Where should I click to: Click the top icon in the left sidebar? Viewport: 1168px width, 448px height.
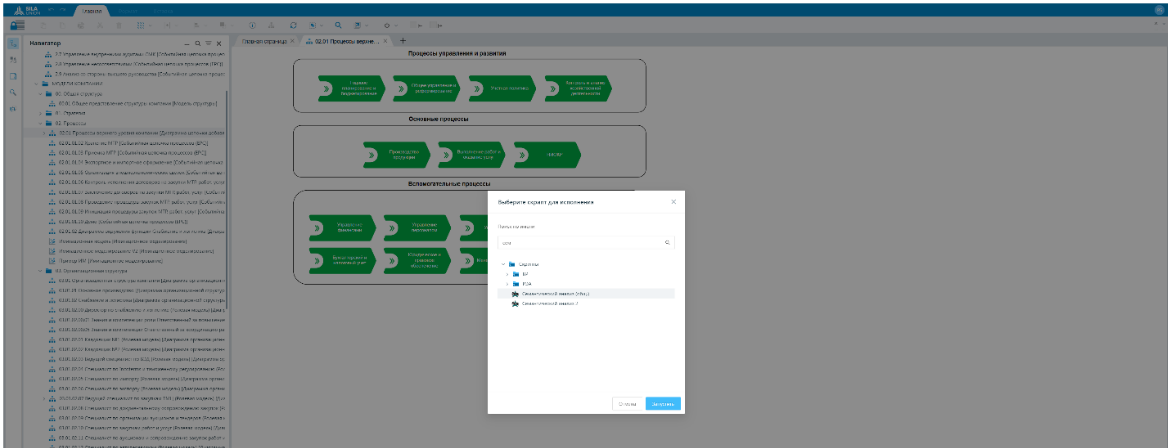(13, 43)
